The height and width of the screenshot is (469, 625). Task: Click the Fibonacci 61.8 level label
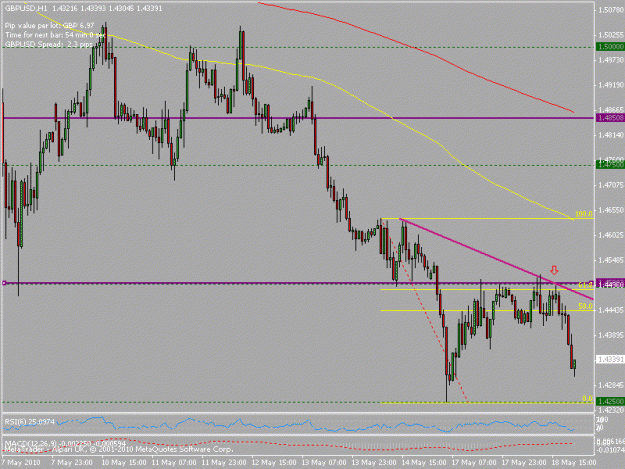coord(586,285)
